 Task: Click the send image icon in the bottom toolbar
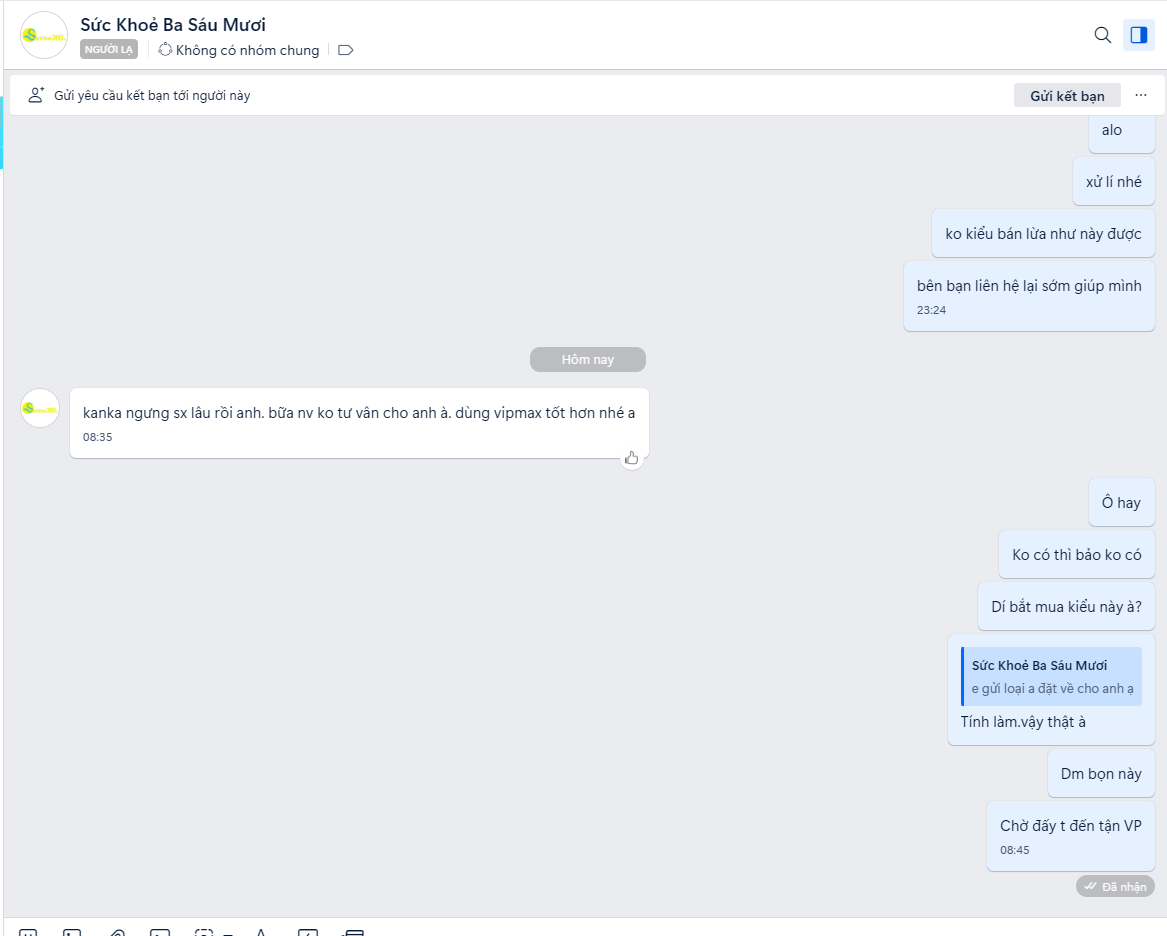point(72,932)
